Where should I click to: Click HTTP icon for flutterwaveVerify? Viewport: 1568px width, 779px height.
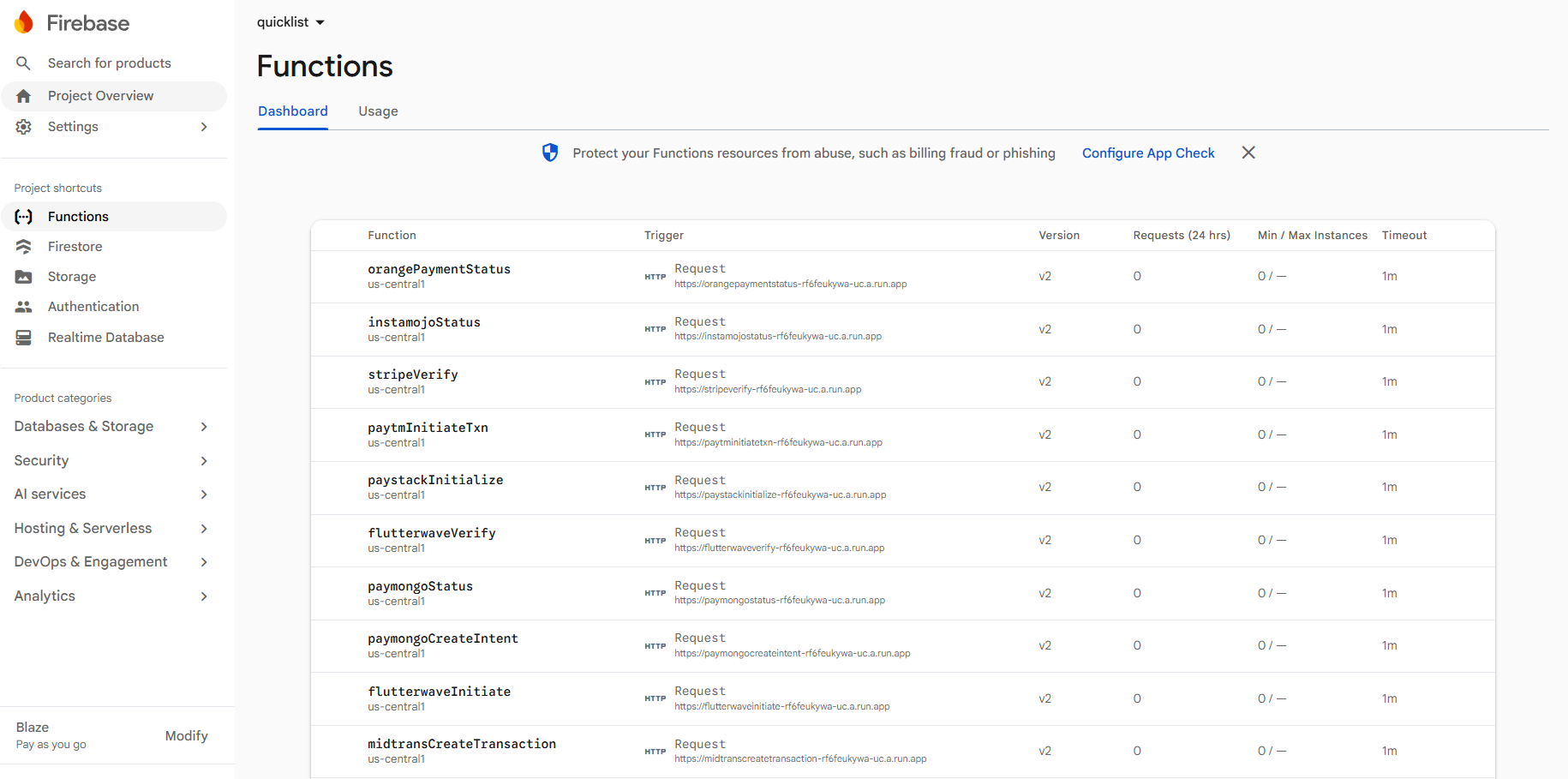click(x=655, y=541)
